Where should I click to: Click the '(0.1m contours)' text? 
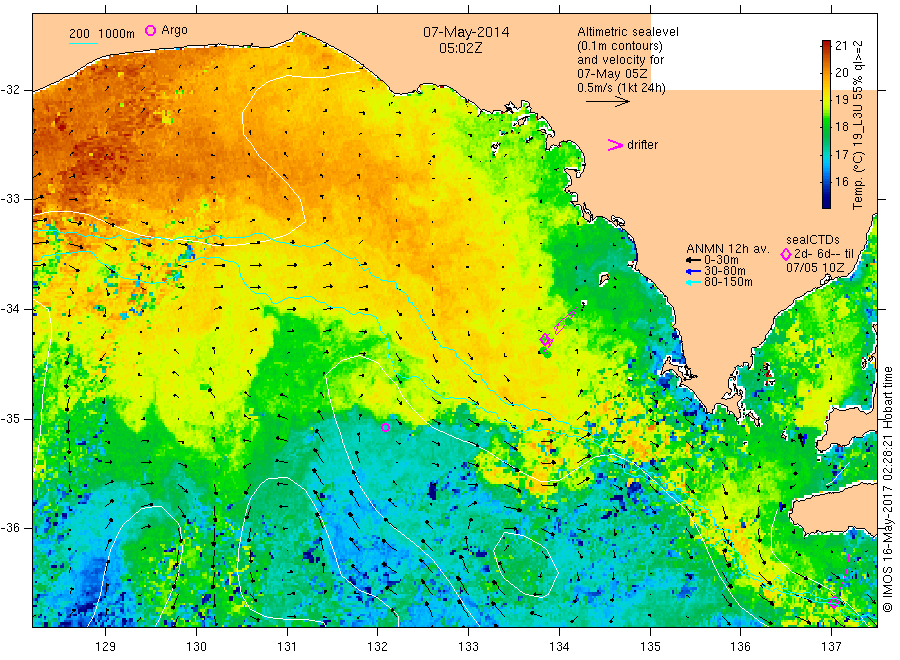(x=620, y=46)
